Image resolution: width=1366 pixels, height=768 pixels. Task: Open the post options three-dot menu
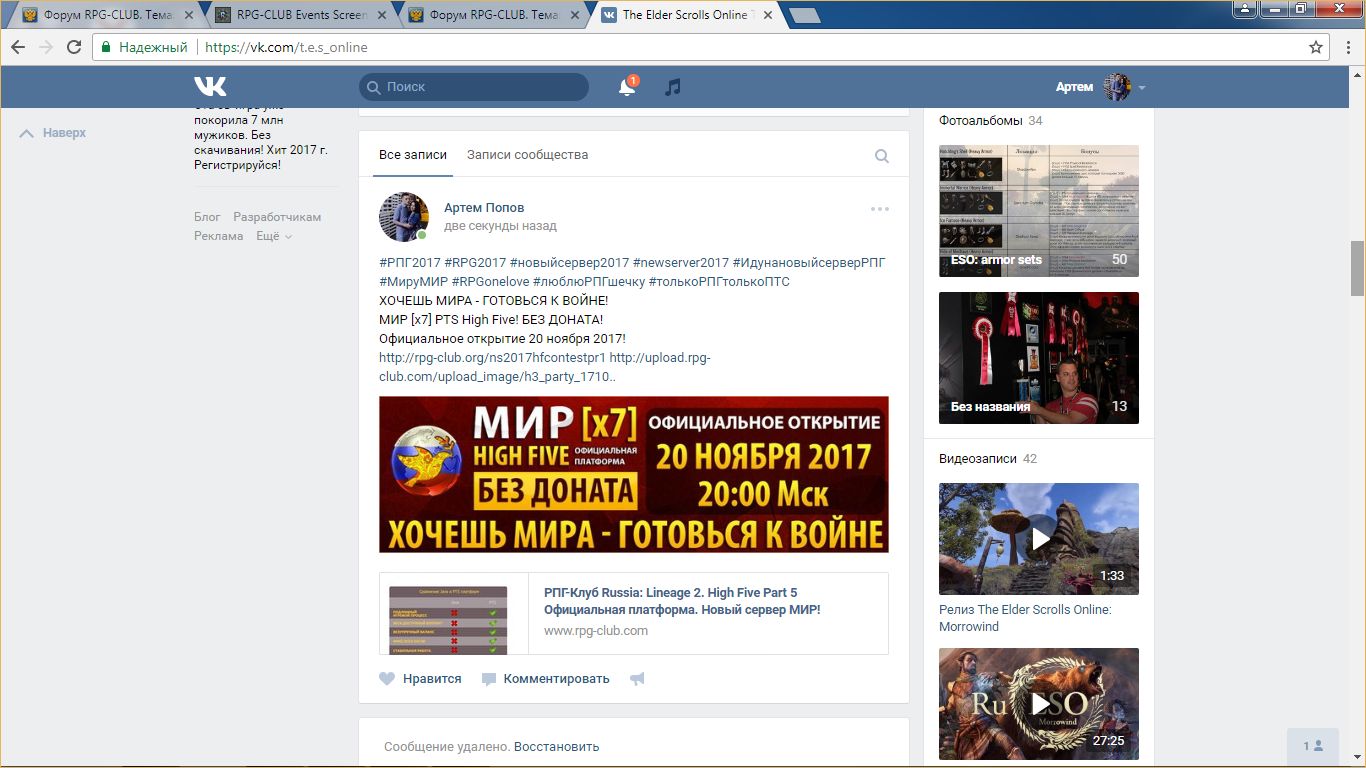click(880, 209)
